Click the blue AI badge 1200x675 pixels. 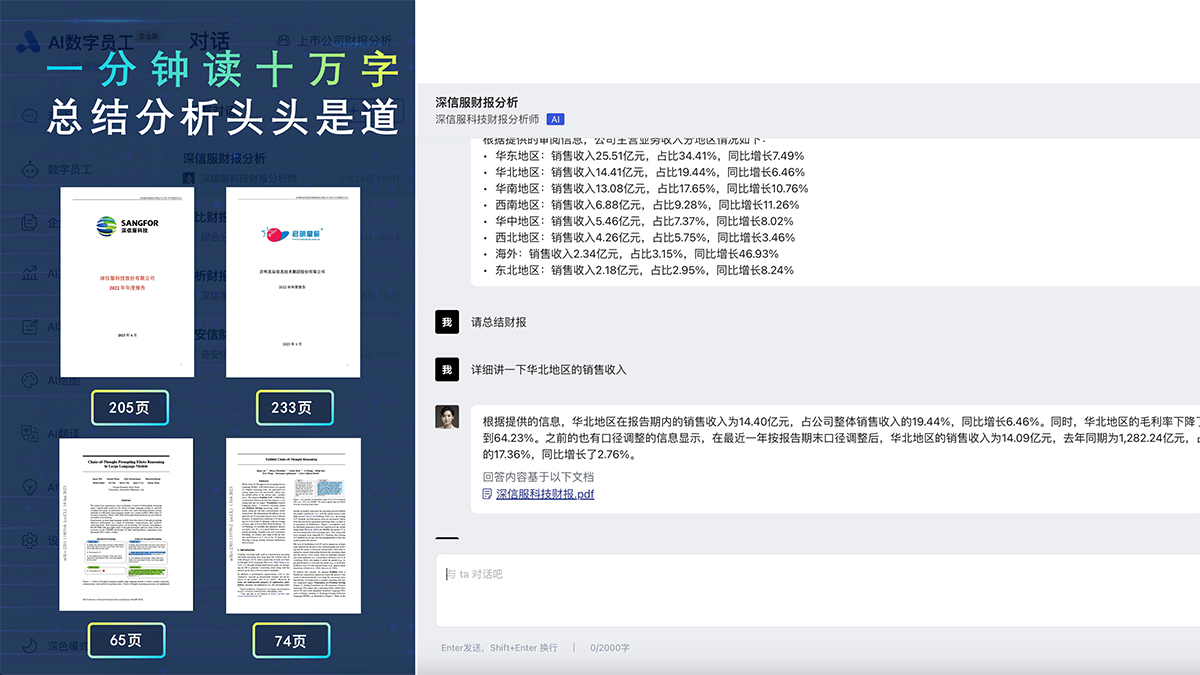pos(555,119)
